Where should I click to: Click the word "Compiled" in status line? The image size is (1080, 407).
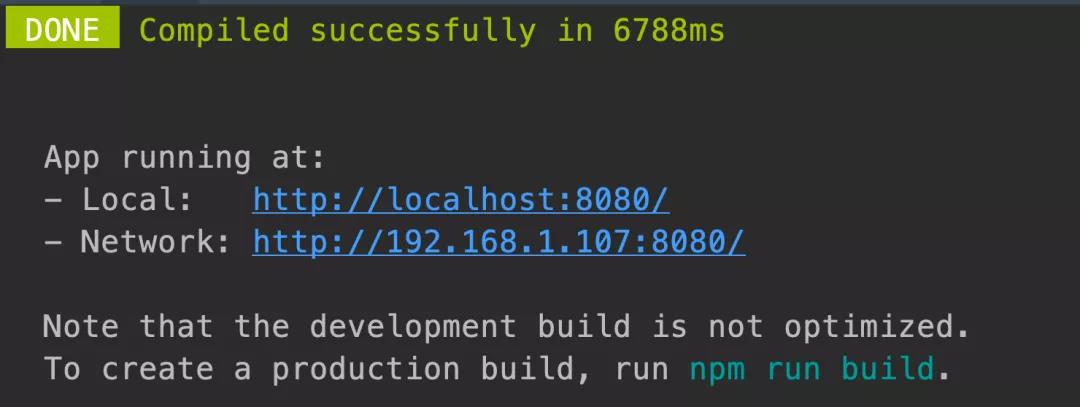214,30
